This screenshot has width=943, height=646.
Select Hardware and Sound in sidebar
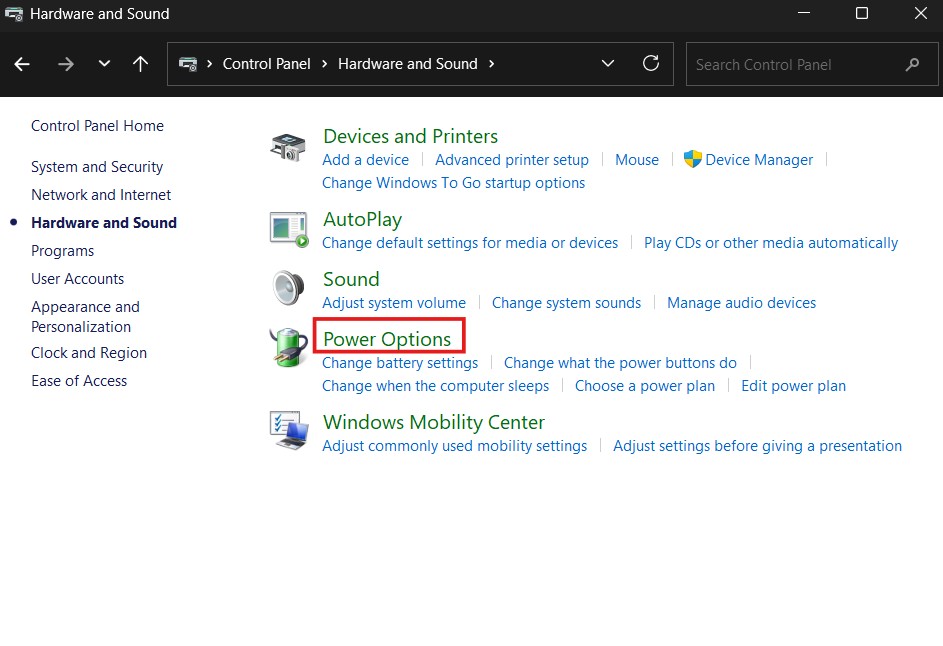point(104,223)
